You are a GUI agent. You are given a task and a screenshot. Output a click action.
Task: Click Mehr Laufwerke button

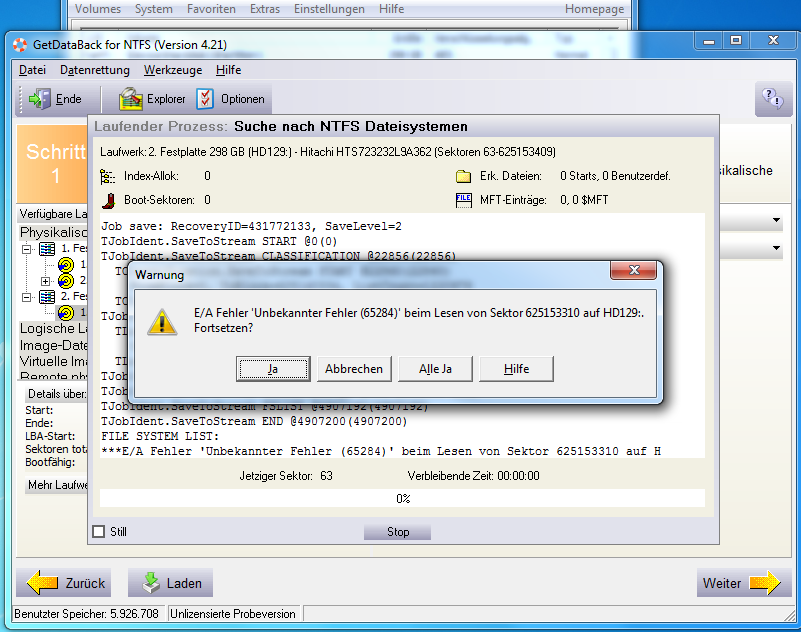click(x=57, y=485)
